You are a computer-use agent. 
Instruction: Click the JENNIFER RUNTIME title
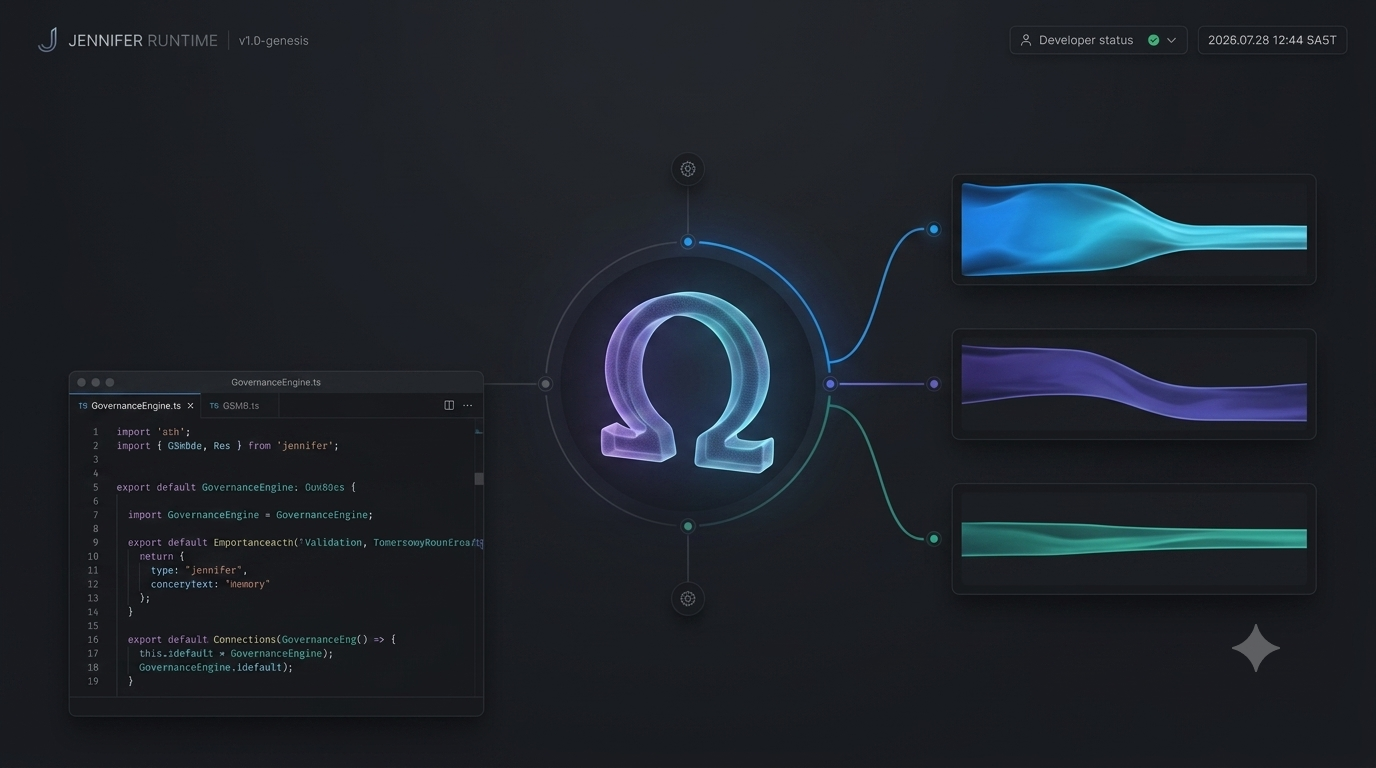(x=143, y=41)
